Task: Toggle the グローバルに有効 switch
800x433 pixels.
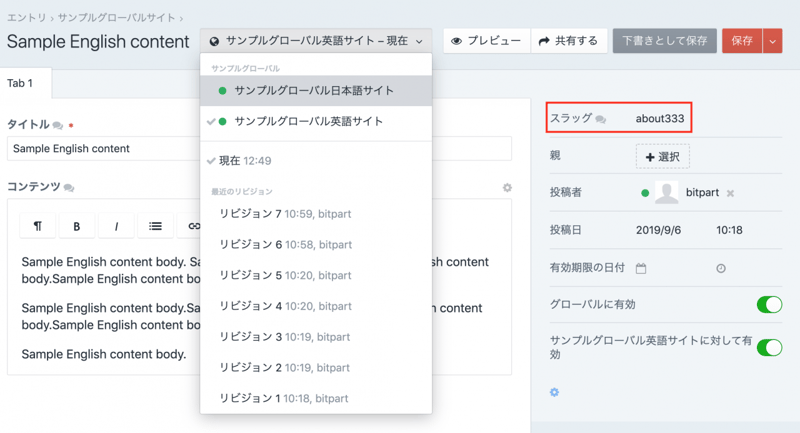Action: [x=768, y=304]
